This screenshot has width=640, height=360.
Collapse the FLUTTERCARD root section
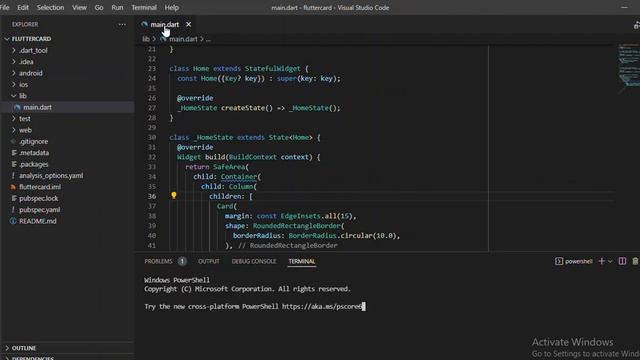tap(7, 39)
